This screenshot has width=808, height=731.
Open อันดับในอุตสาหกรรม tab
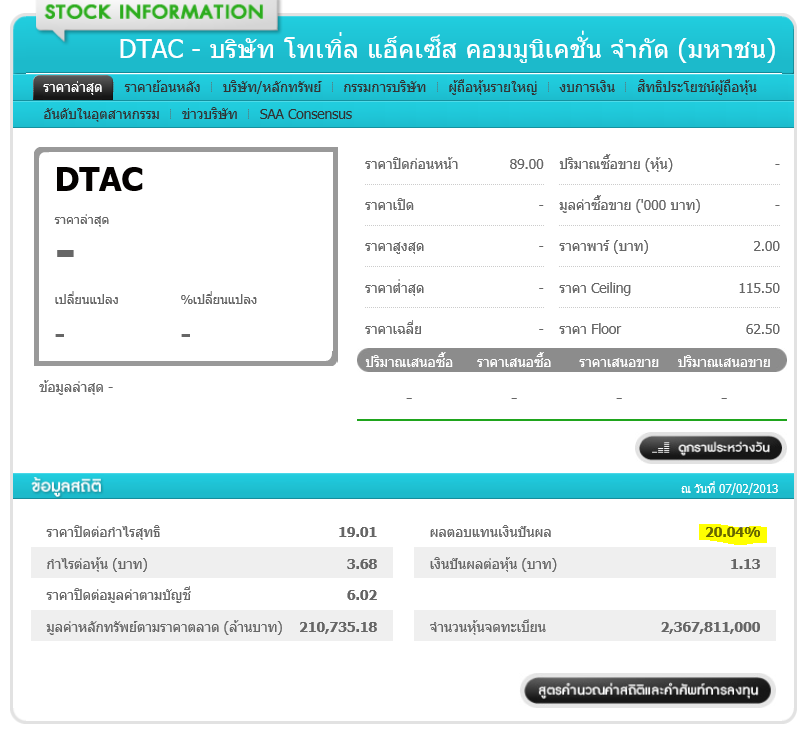click(x=102, y=114)
